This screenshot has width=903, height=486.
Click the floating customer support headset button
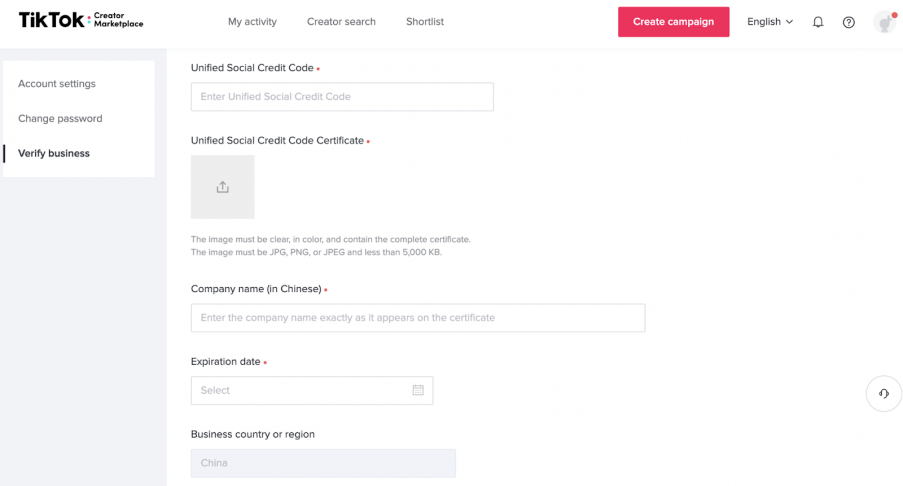(x=884, y=394)
